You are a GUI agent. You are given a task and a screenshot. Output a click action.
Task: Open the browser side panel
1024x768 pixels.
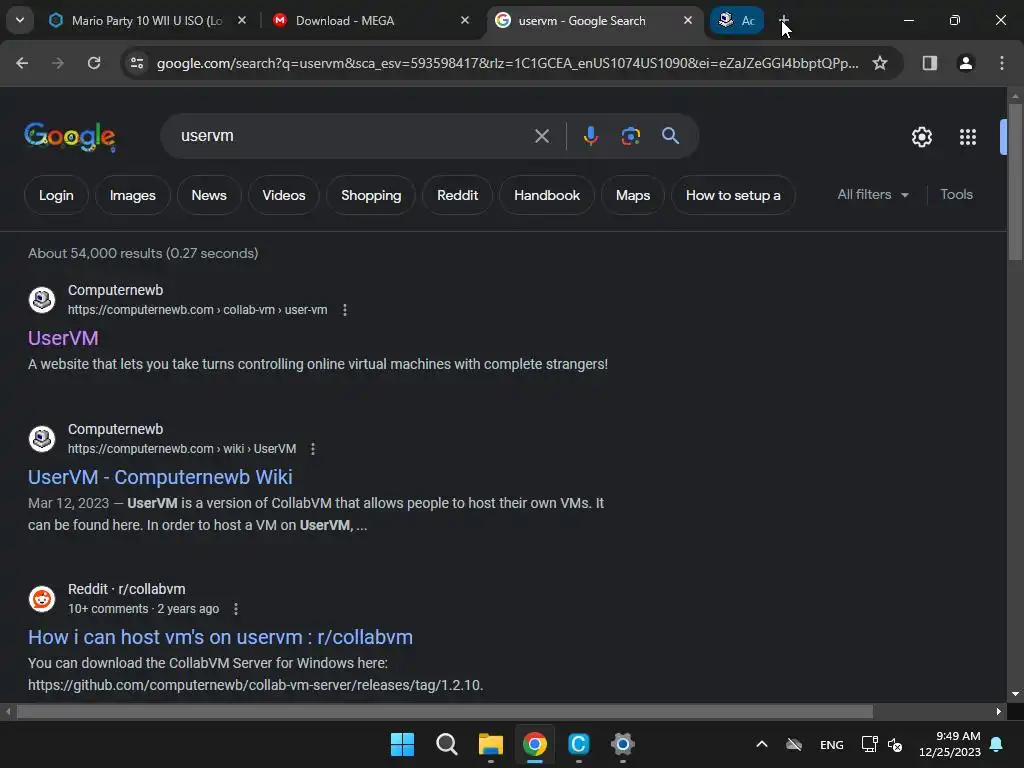[x=929, y=63]
